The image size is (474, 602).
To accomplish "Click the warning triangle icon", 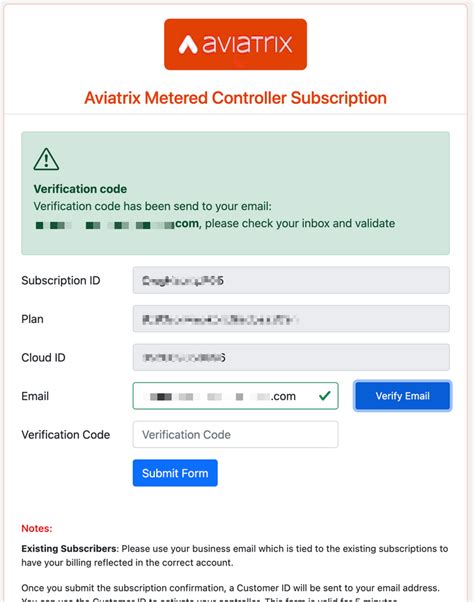I will (46, 159).
